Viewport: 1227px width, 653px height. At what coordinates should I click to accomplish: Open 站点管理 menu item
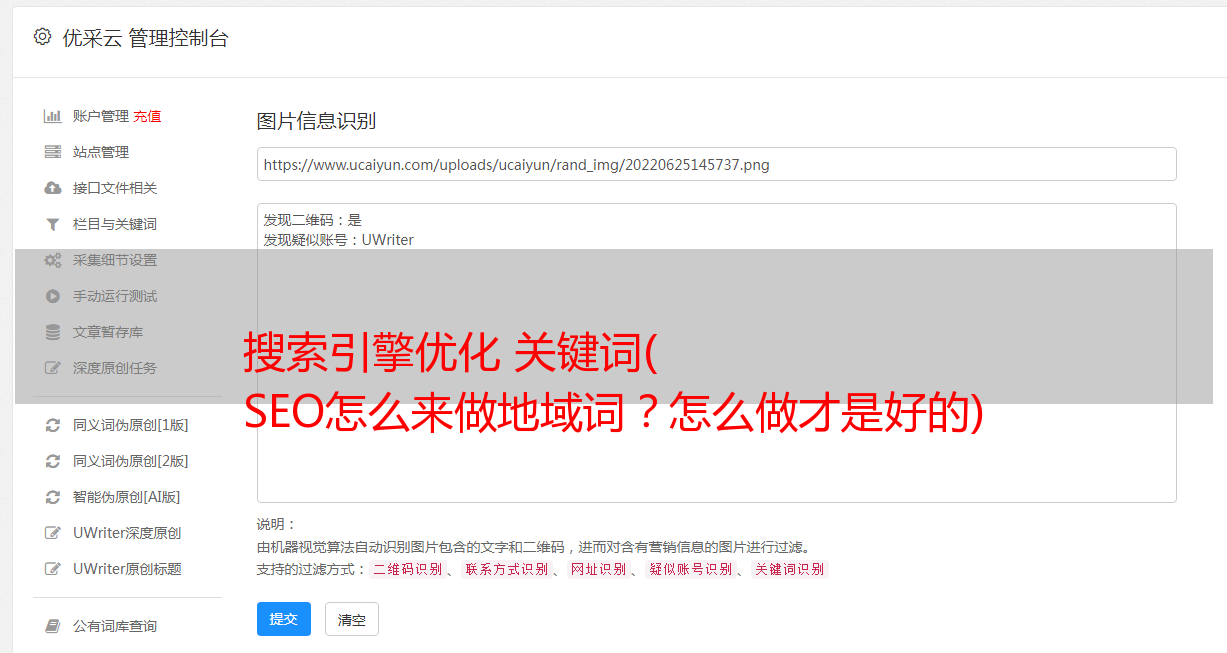pyautogui.click(x=101, y=152)
